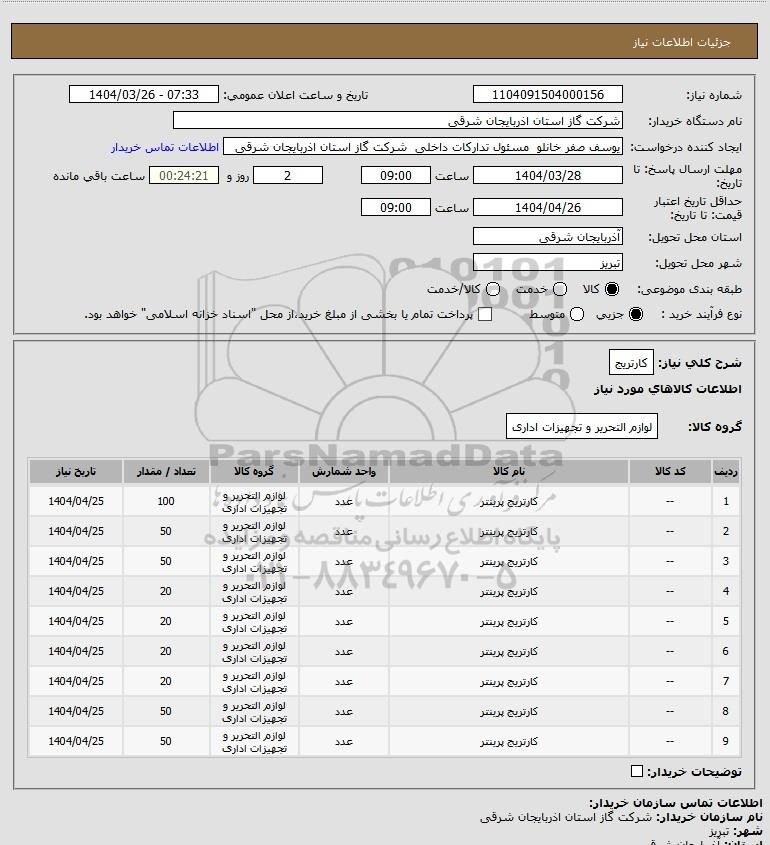Select the کالا radio button
Viewport: 770px width, 845px height.
pos(612,289)
